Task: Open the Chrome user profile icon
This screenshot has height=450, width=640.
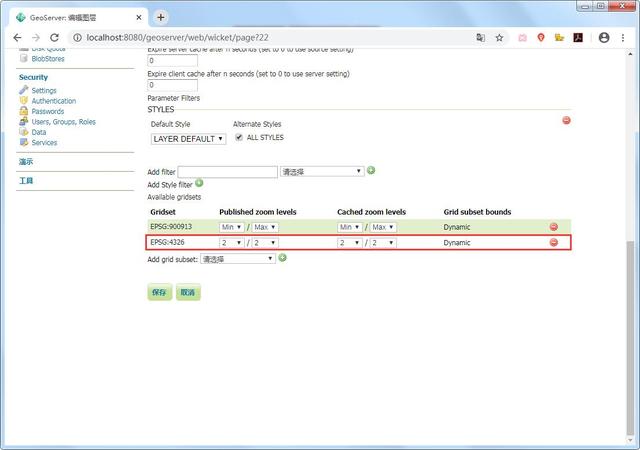Action: click(604, 38)
